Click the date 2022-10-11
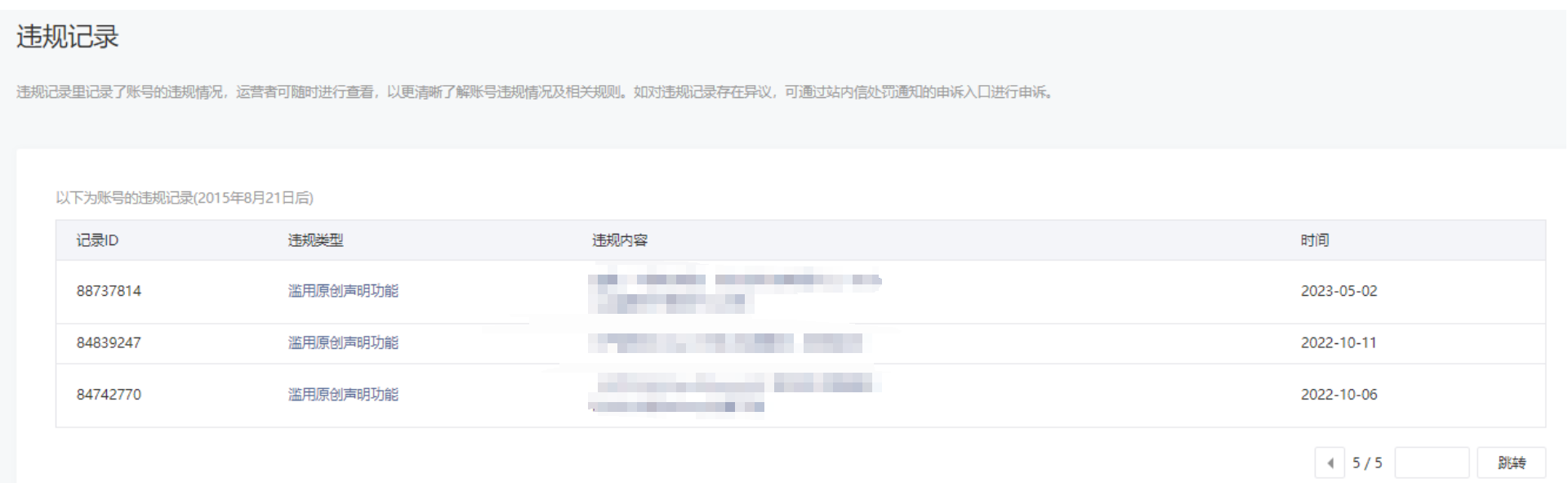 click(1339, 342)
